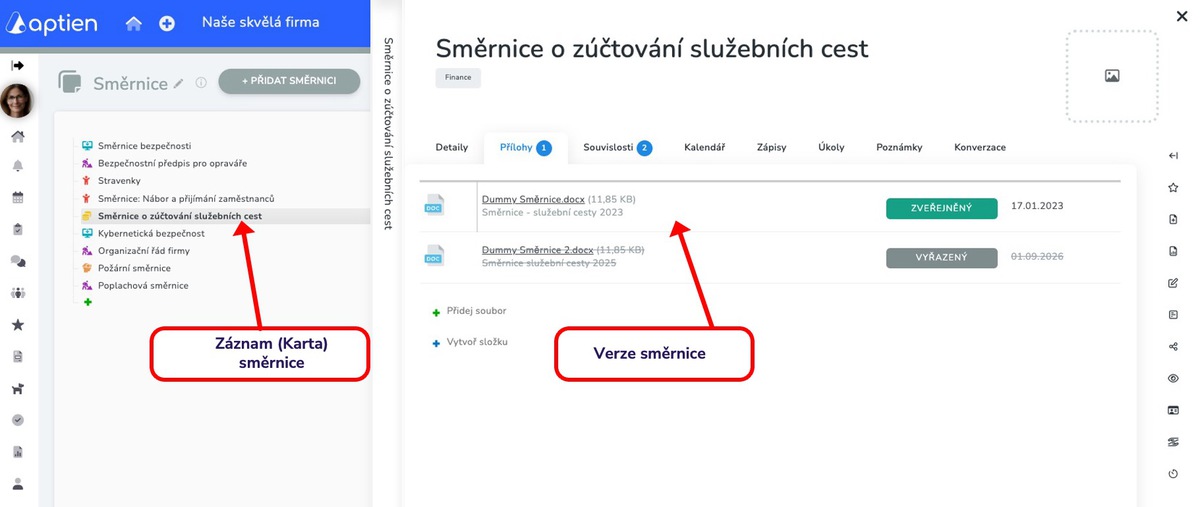
Task: Click the date 17.01.2023
Action: pyautogui.click(x=1037, y=206)
